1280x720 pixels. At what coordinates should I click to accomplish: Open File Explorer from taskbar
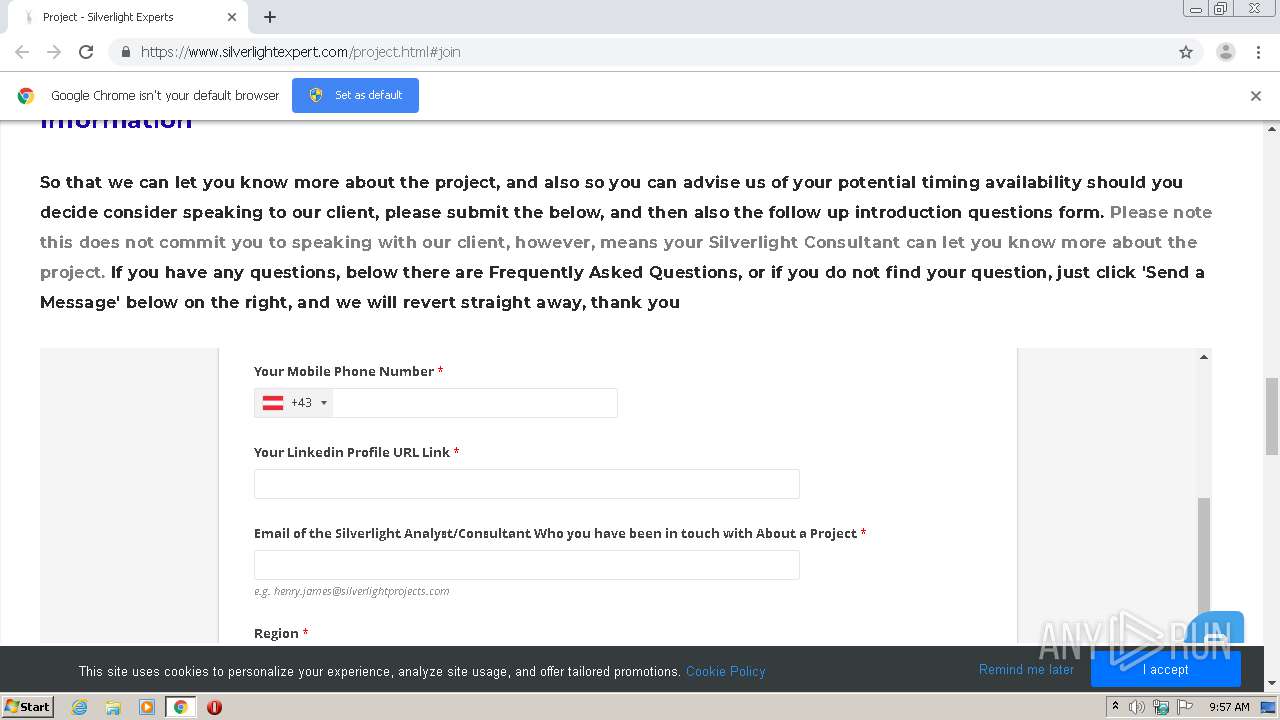113,707
